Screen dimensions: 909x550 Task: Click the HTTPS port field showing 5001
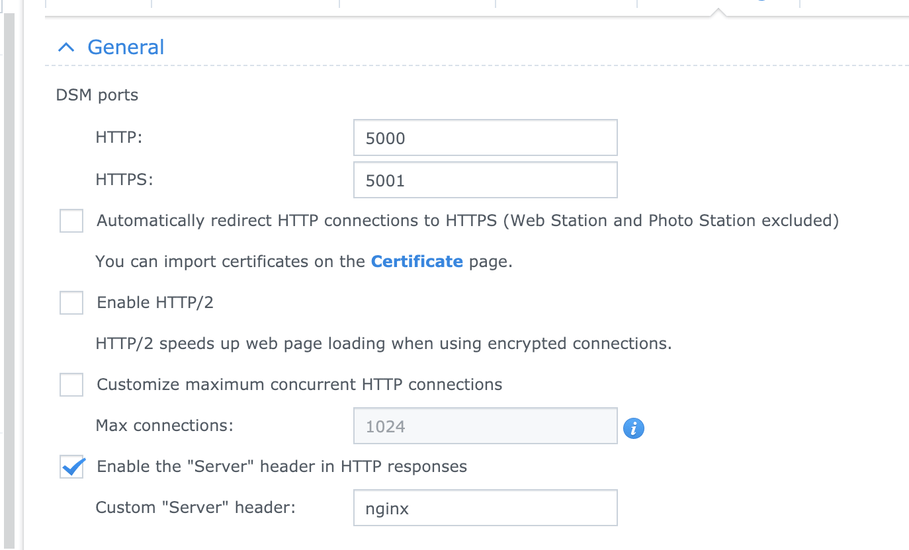pyautogui.click(x=485, y=181)
